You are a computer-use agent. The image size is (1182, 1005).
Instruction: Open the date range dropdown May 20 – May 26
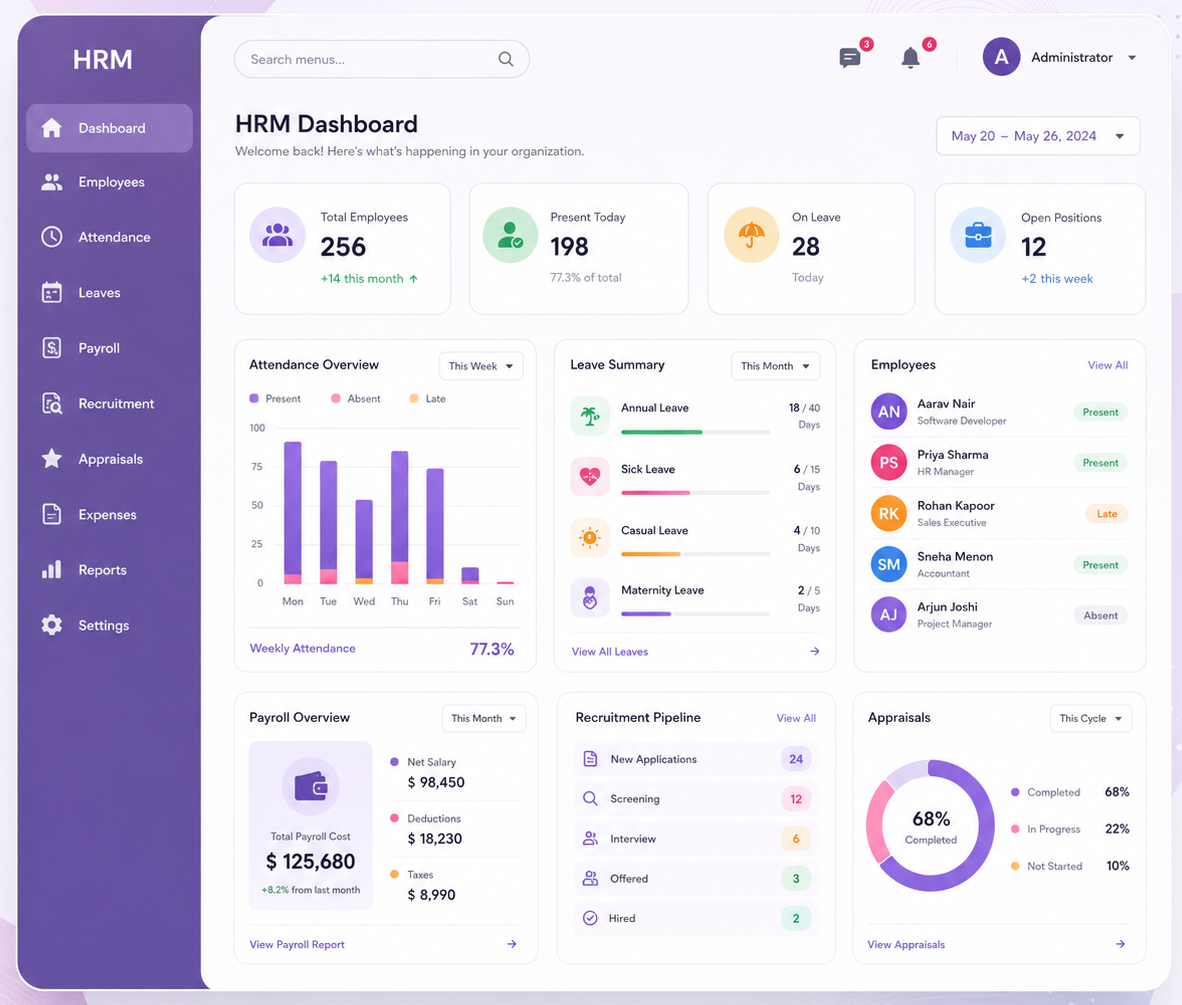pyautogui.click(x=1037, y=136)
